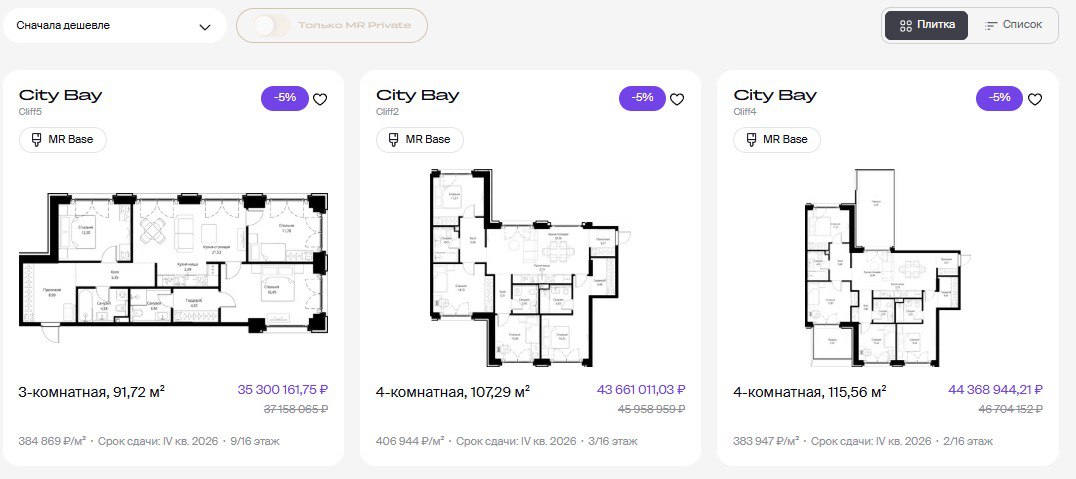
Task: Favorite the Cliff5 apartment with heart icon
Action: point(320,99)
